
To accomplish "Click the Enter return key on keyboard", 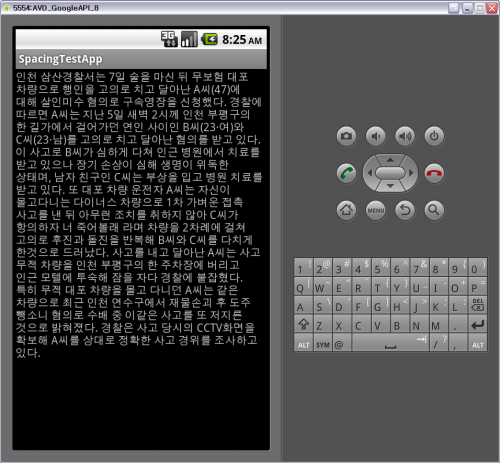I will click(x=477, y=324).
